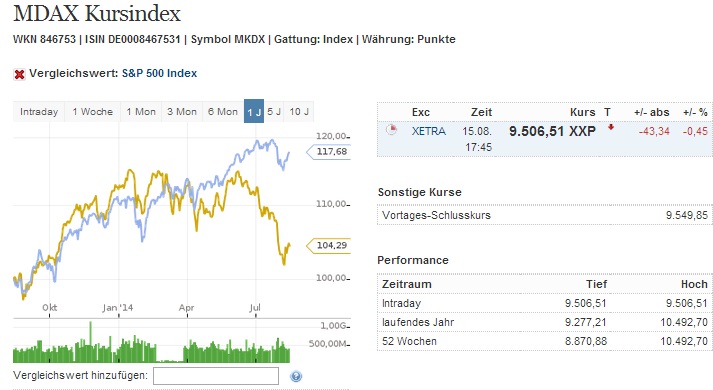Screen dimensions: 713x390
Task: Click the 15.08. date in the Zeit column
Action: [x=477, y=131]
